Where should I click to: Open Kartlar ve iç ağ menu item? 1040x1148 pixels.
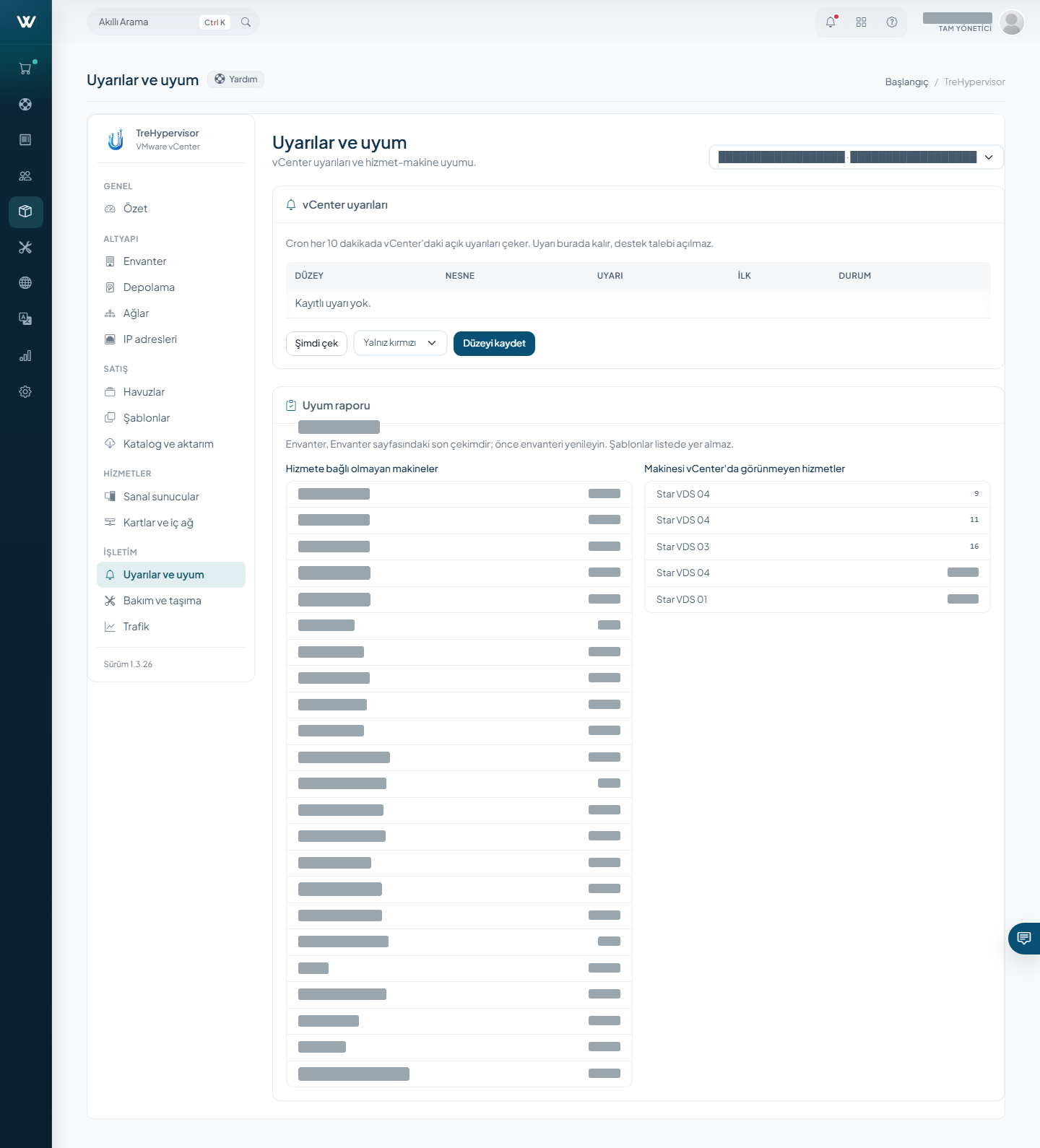171,523
